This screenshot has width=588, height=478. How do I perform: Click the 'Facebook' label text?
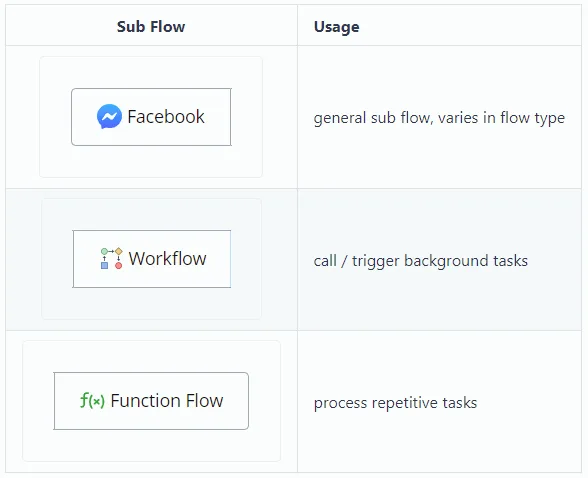(x=166, y=116)
